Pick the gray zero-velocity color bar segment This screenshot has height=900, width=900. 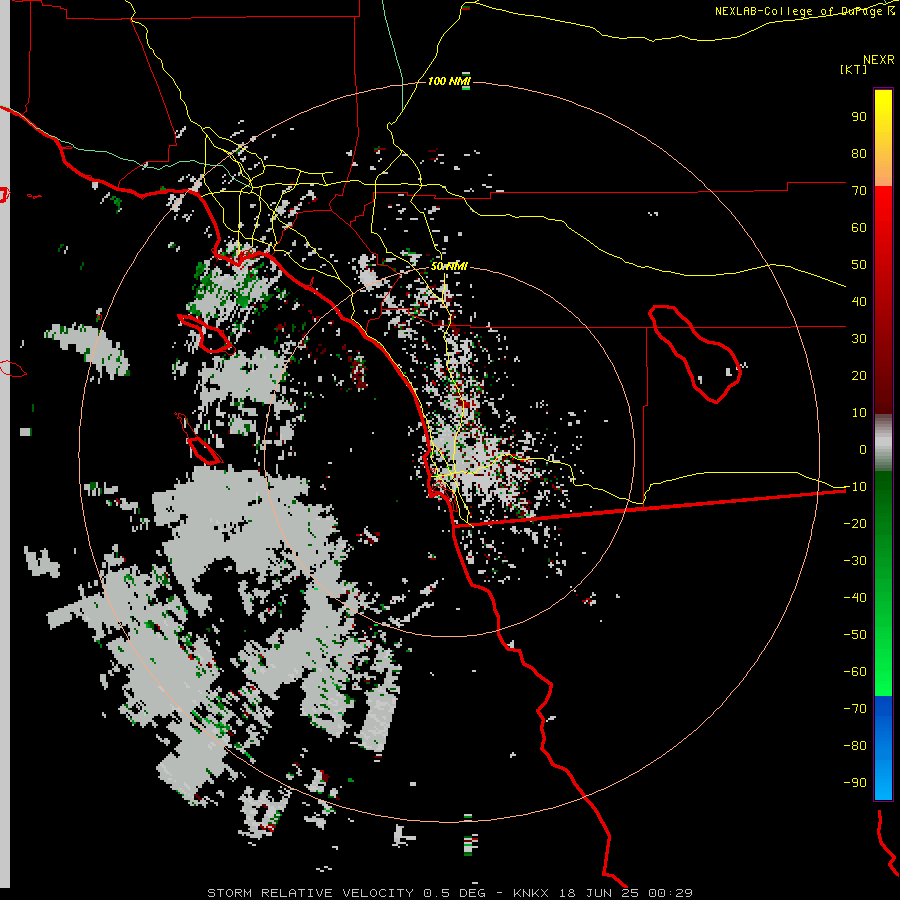coord(883,443)
